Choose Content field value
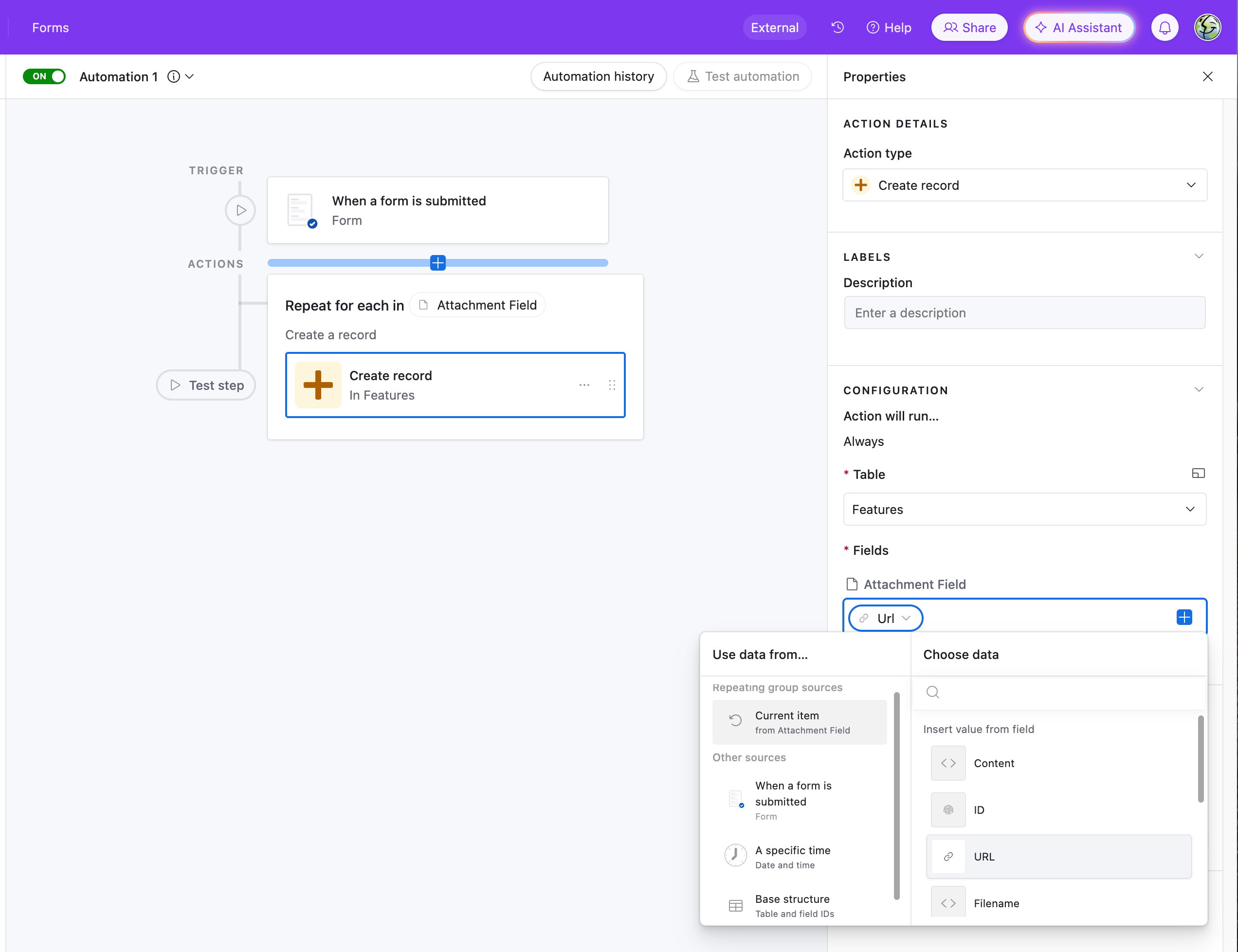 [1058, 763]
